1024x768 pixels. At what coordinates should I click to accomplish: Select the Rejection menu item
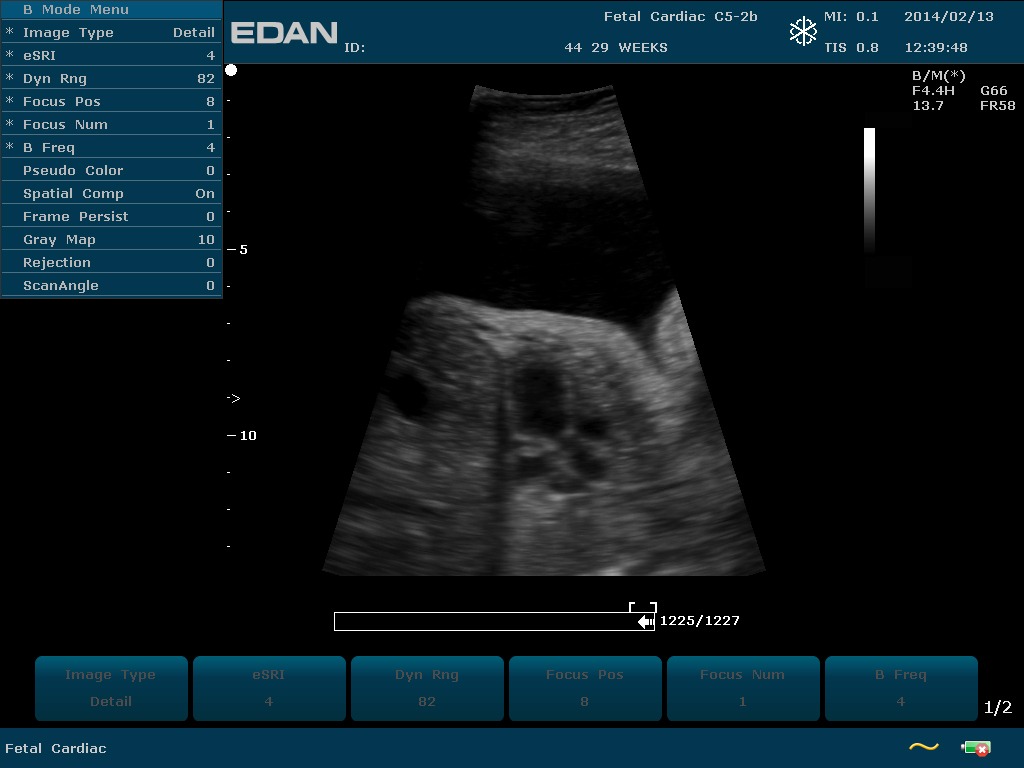coord(111,263)
